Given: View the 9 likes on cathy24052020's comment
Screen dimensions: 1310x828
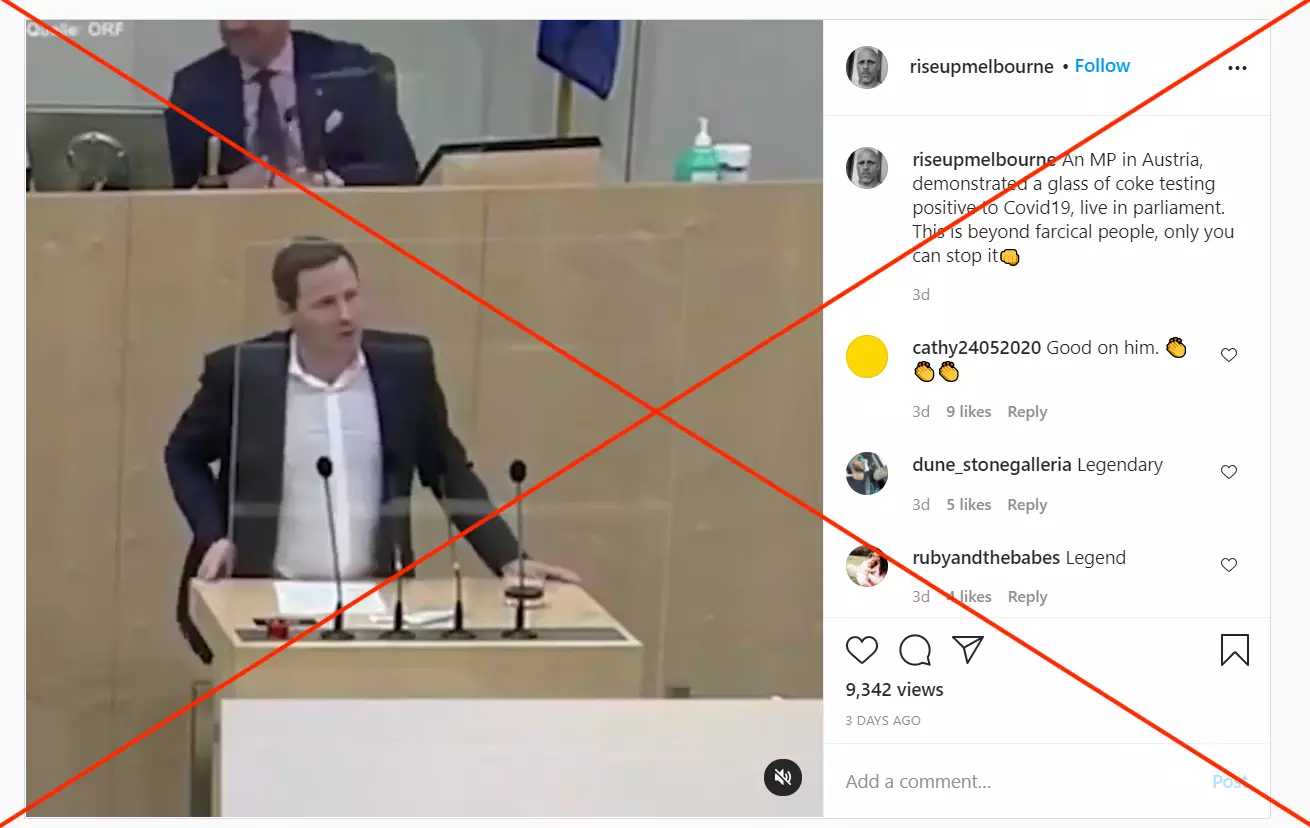Looking at the screenshot, I should (969, 412).
